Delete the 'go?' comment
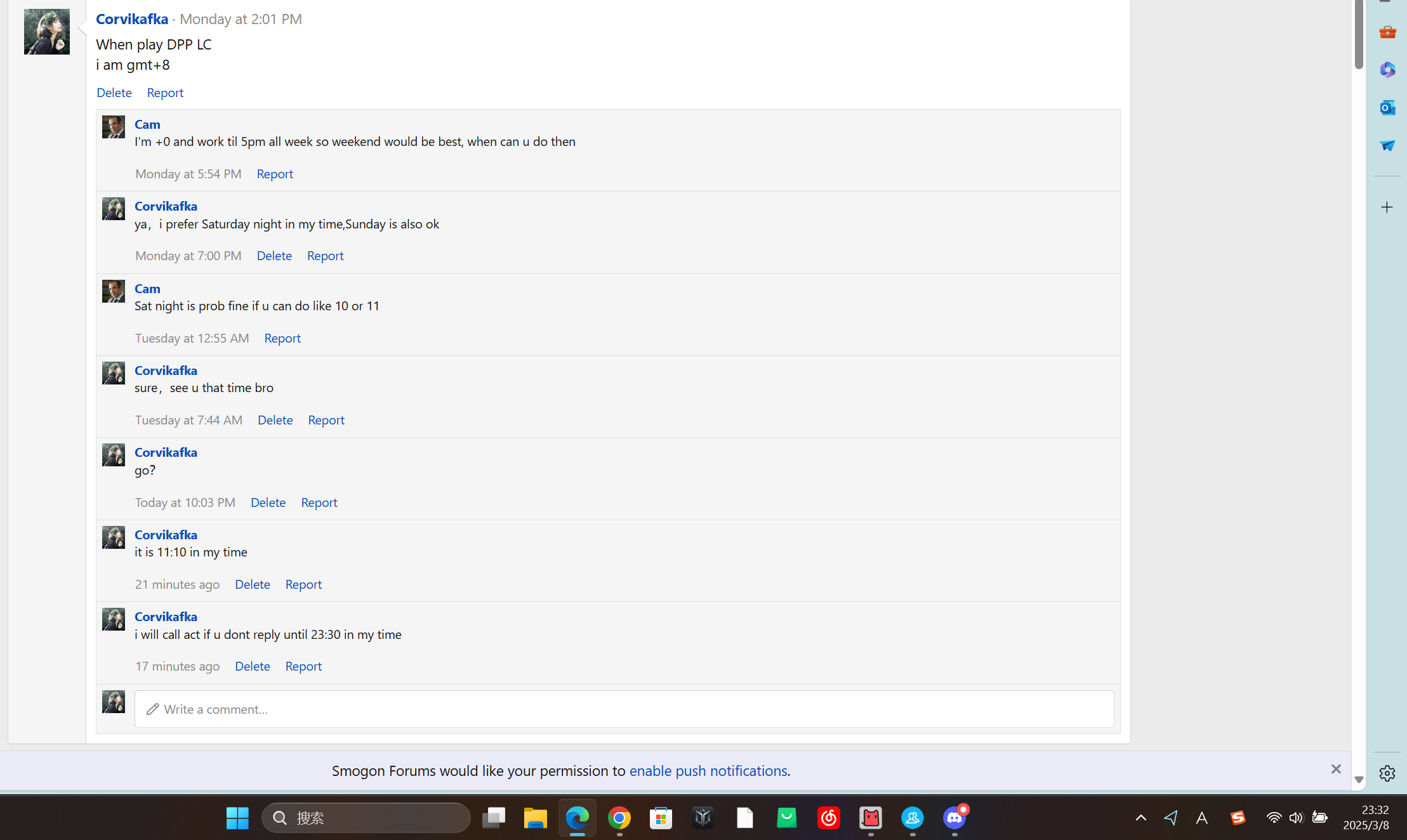The height and width of the screenshot is (840, 1407). [268, 502]
